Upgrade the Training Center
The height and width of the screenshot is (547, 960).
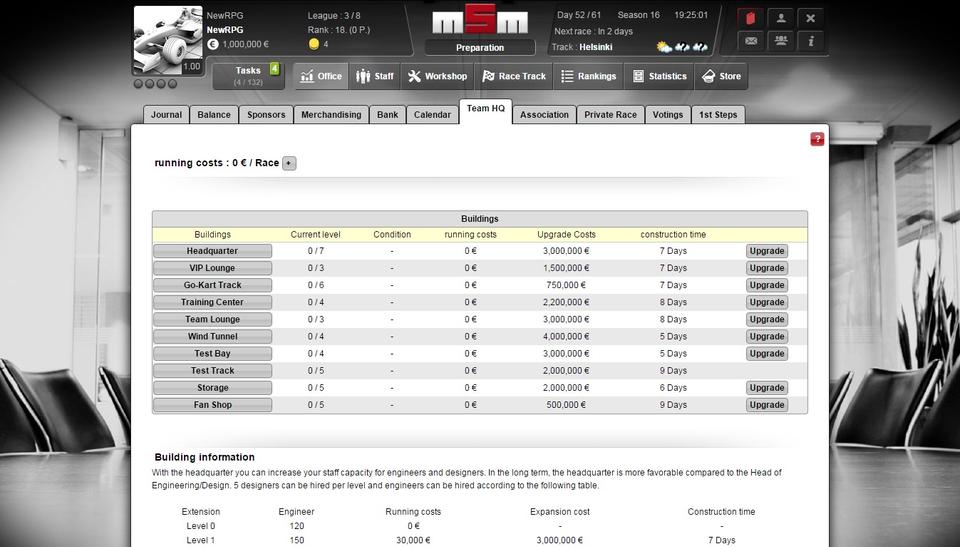click(x=767, y=303)
